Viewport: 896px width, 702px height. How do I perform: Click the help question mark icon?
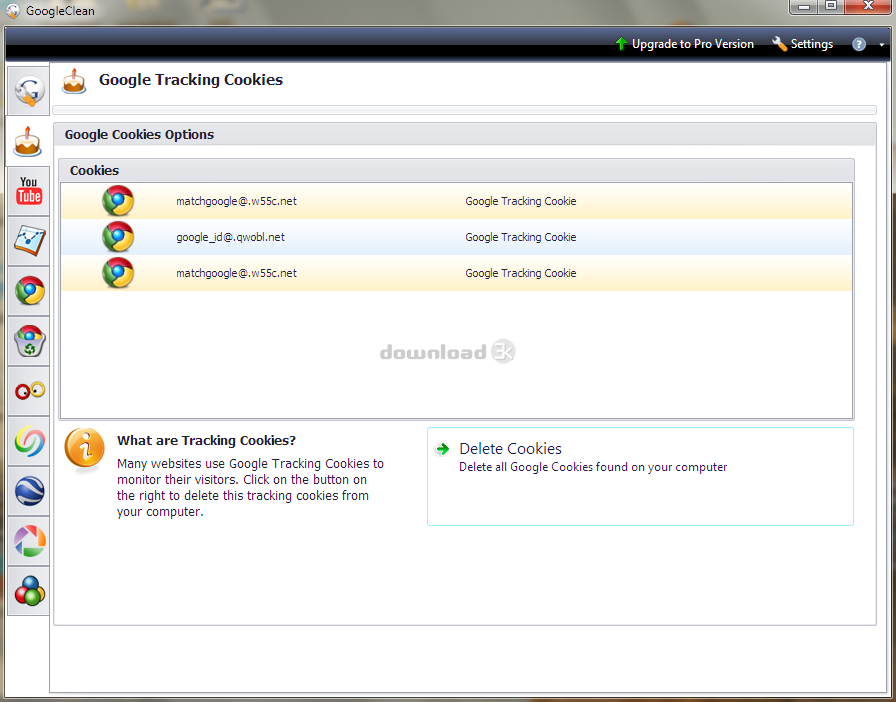click(x=858, y=45)
